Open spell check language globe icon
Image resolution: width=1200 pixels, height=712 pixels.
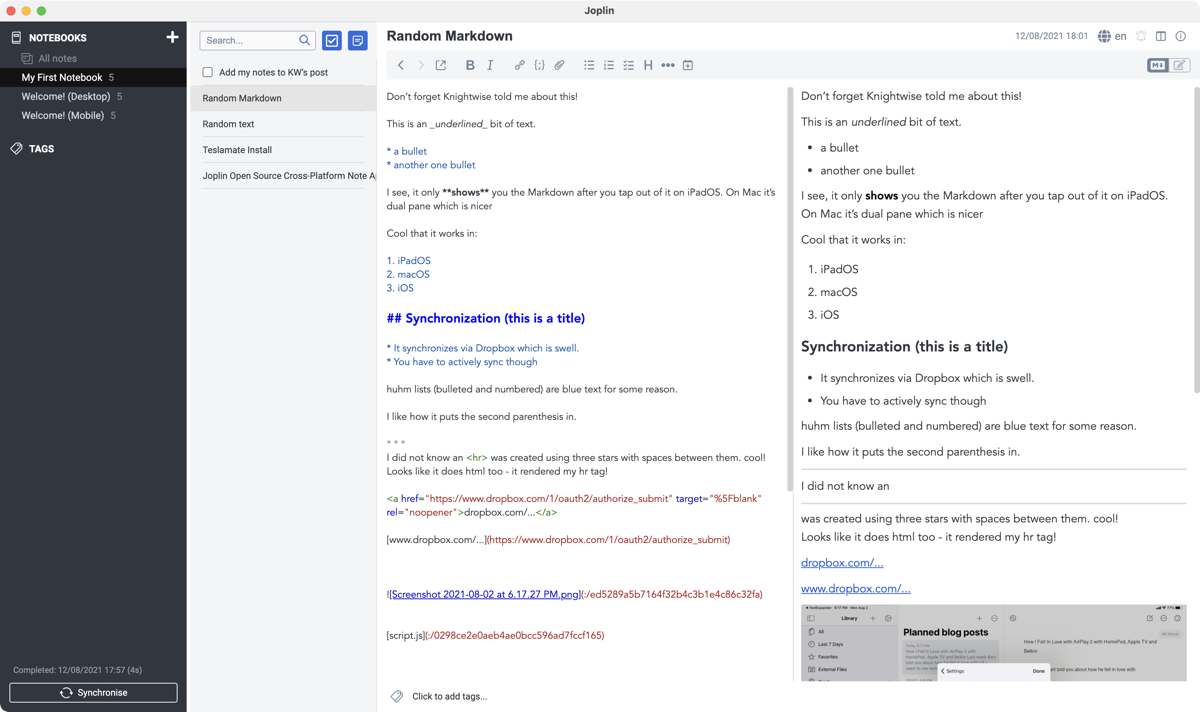1104,36
